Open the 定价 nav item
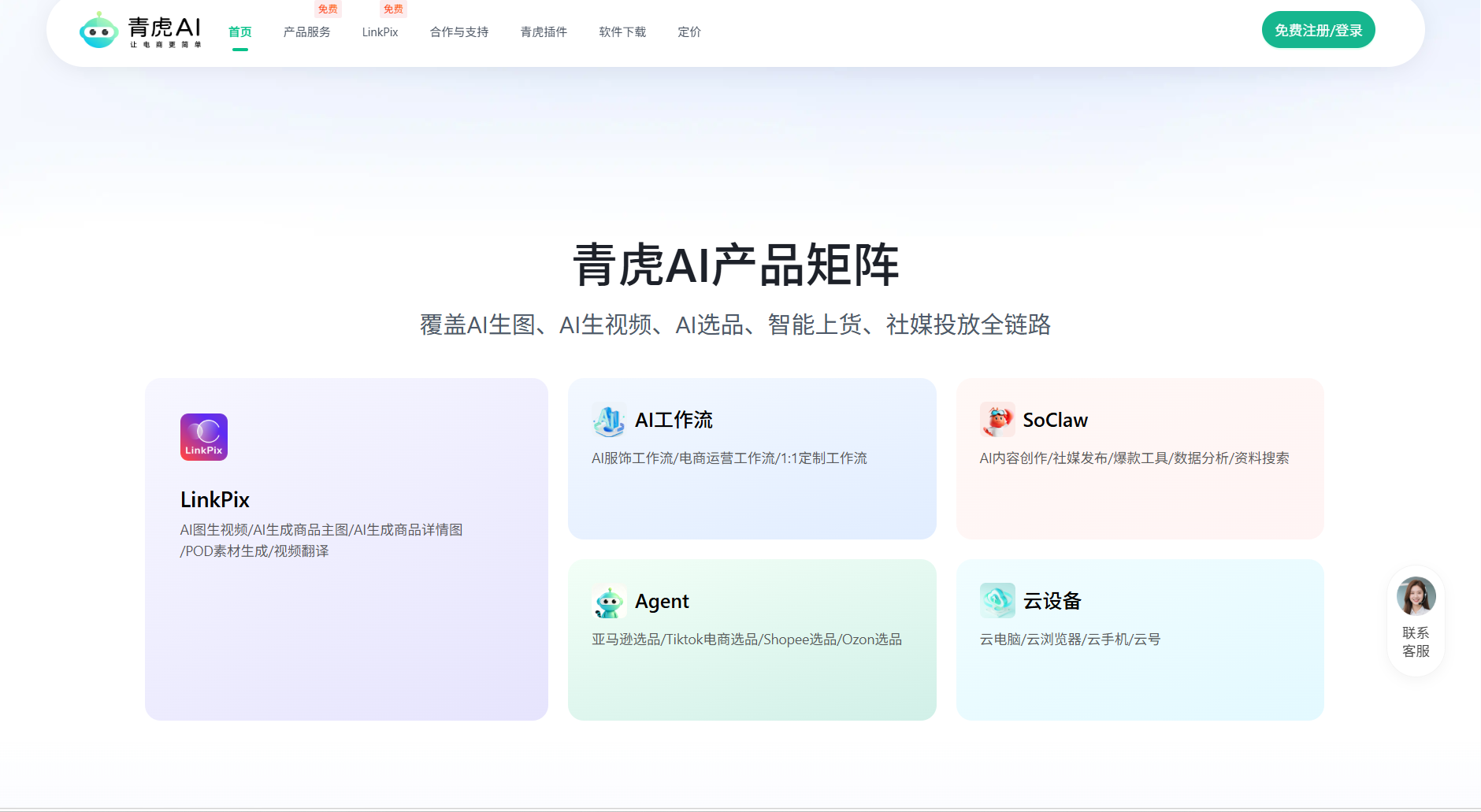 689,32
